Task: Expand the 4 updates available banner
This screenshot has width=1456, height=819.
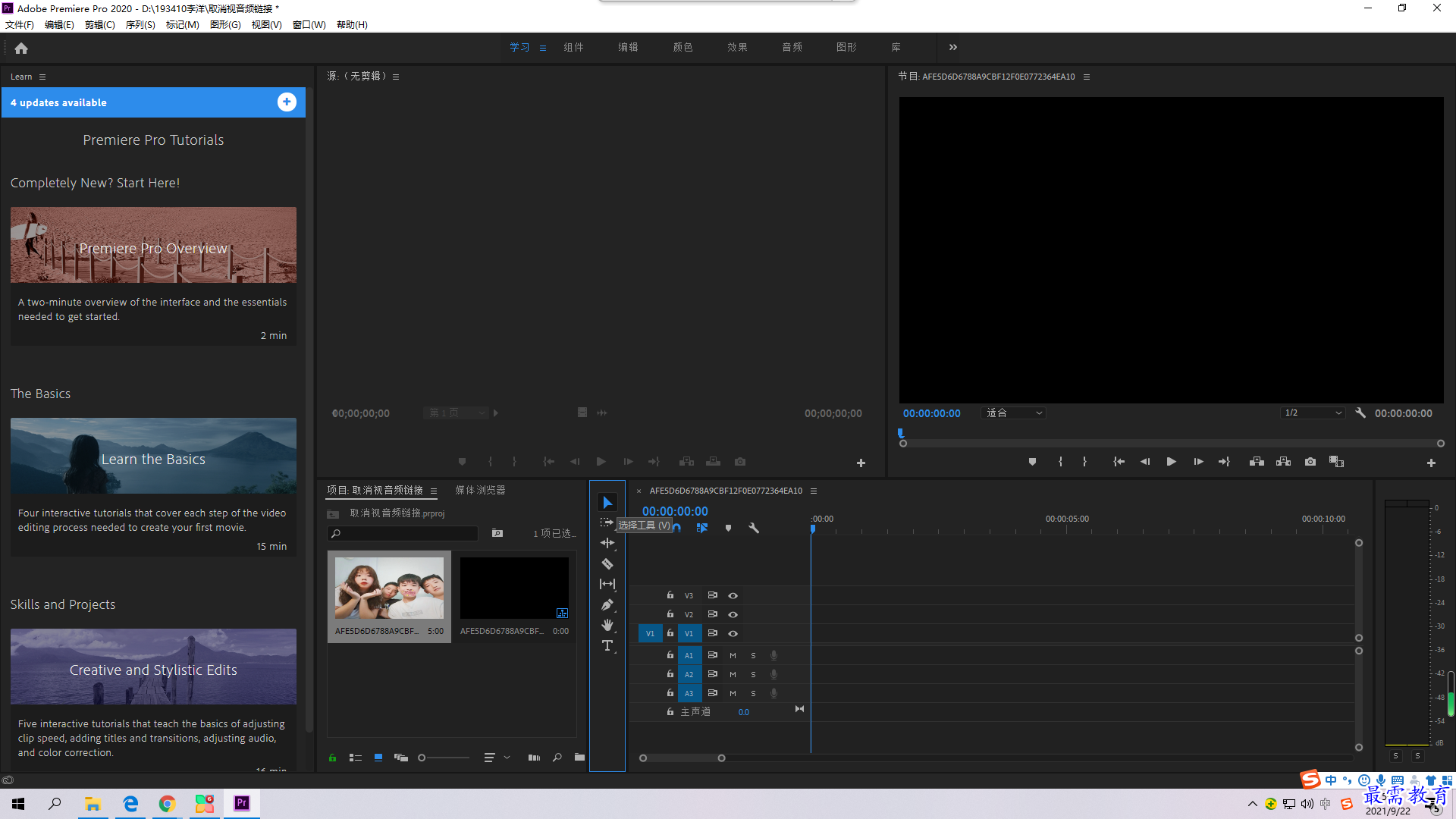Action: click(x=287, y=102)
